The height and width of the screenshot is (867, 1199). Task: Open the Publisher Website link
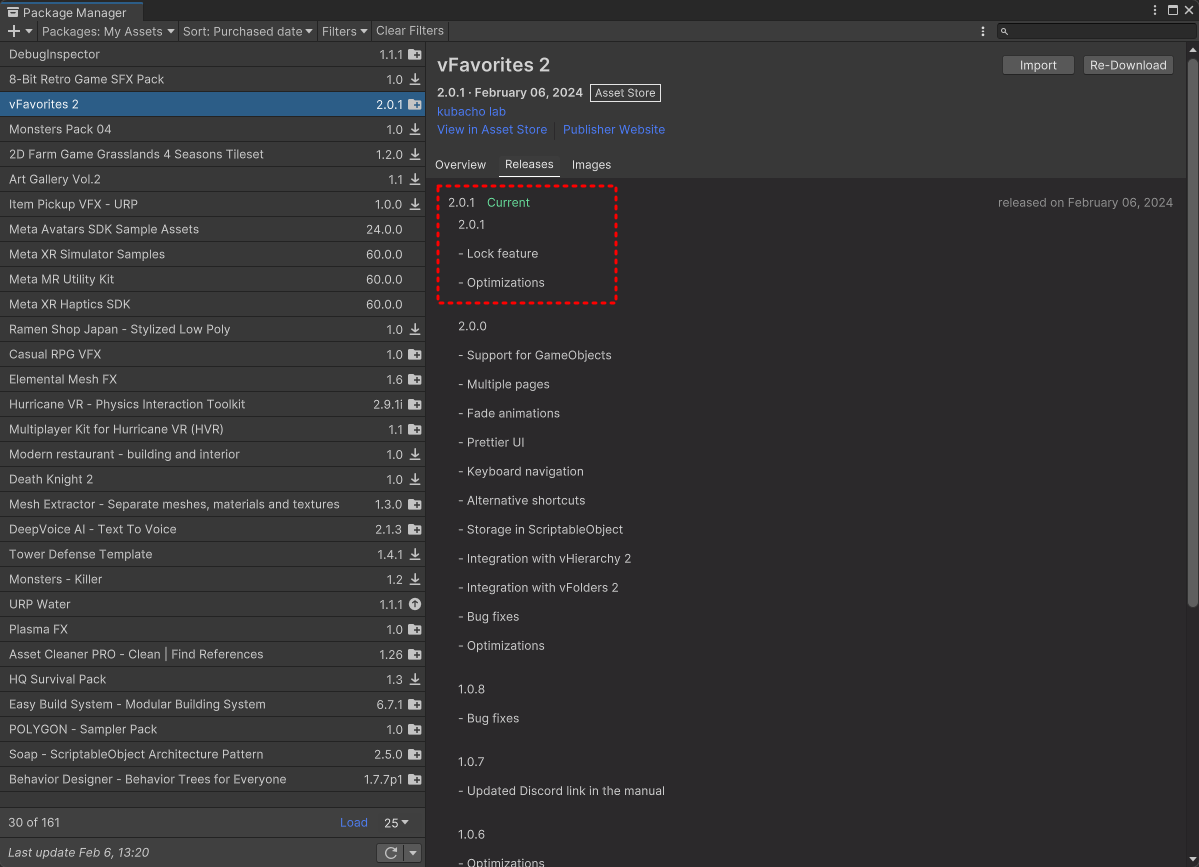click(x=614, y=130)
